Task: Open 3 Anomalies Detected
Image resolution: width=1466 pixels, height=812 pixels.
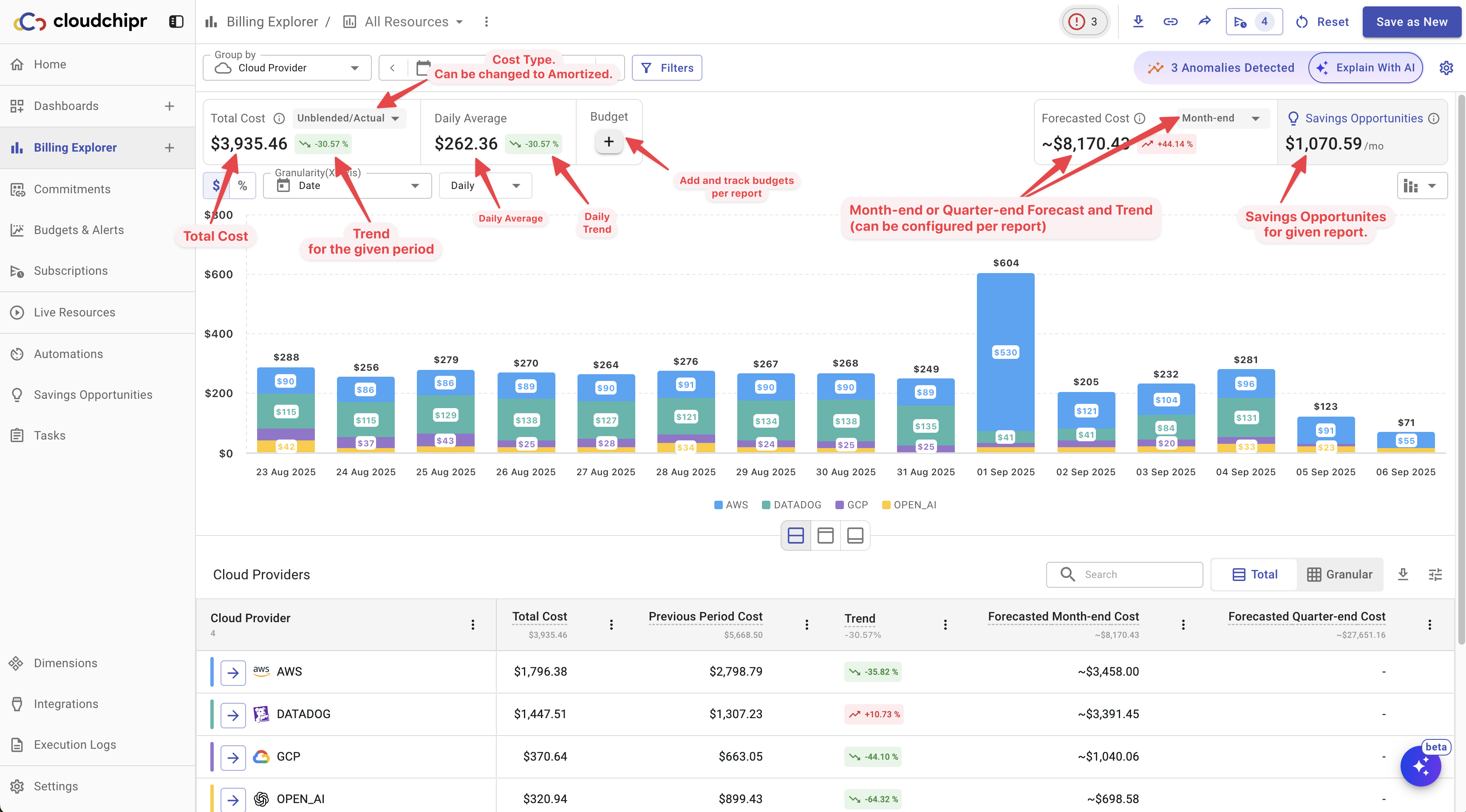Action: [x=1221, y=68]
